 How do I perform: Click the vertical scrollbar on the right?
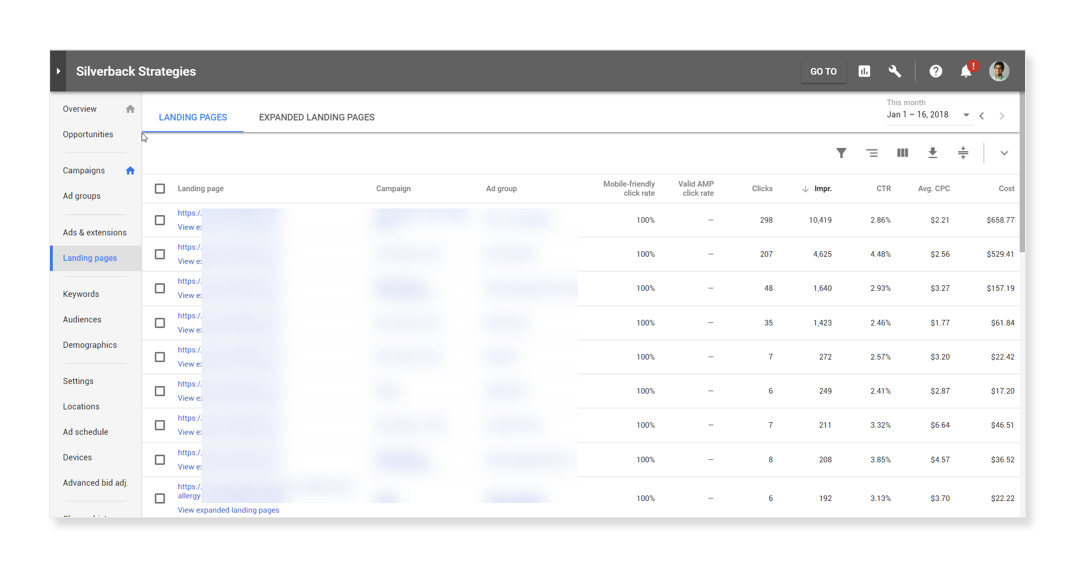1022,172
